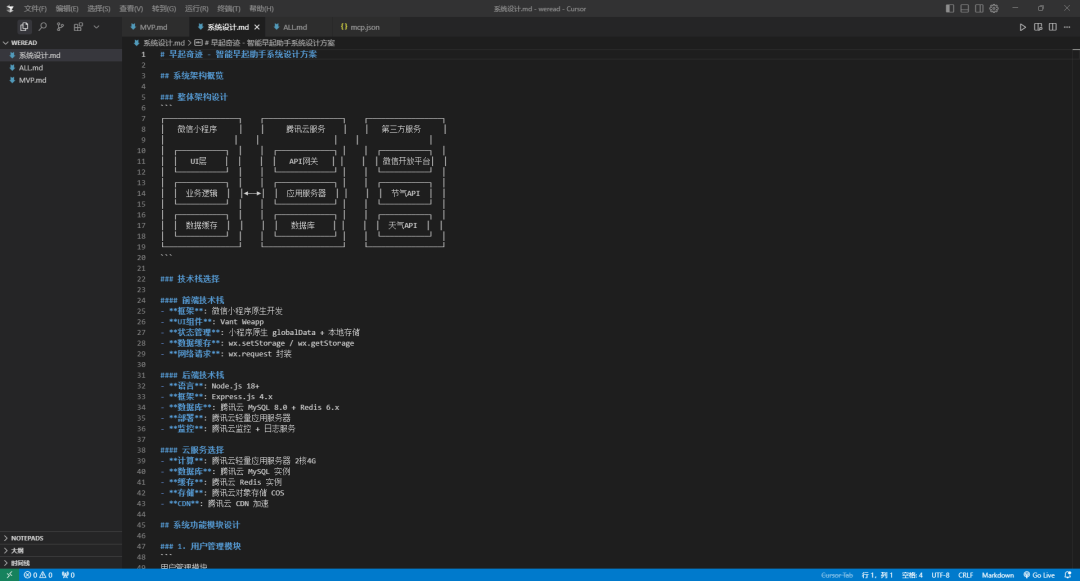Open editor more actions ellipsis

point(1067,28)
